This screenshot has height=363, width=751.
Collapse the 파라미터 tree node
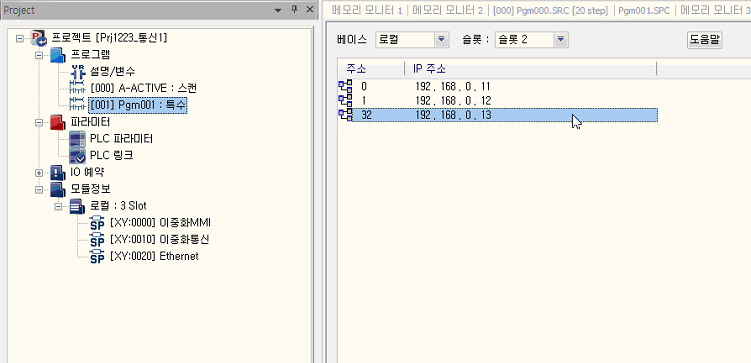click(39, 122)
